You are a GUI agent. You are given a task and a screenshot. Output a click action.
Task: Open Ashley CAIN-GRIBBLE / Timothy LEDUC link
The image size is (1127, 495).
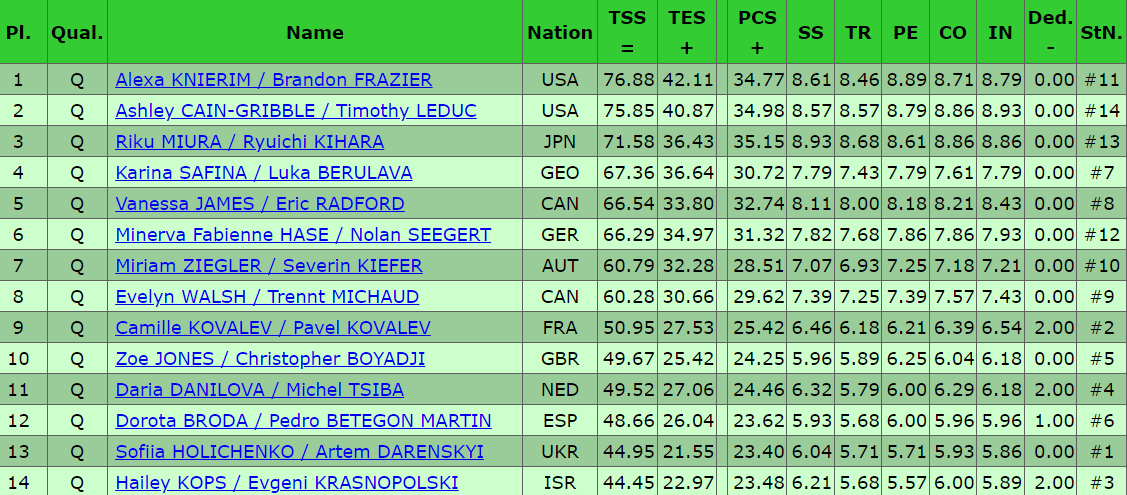coord(296,111)
